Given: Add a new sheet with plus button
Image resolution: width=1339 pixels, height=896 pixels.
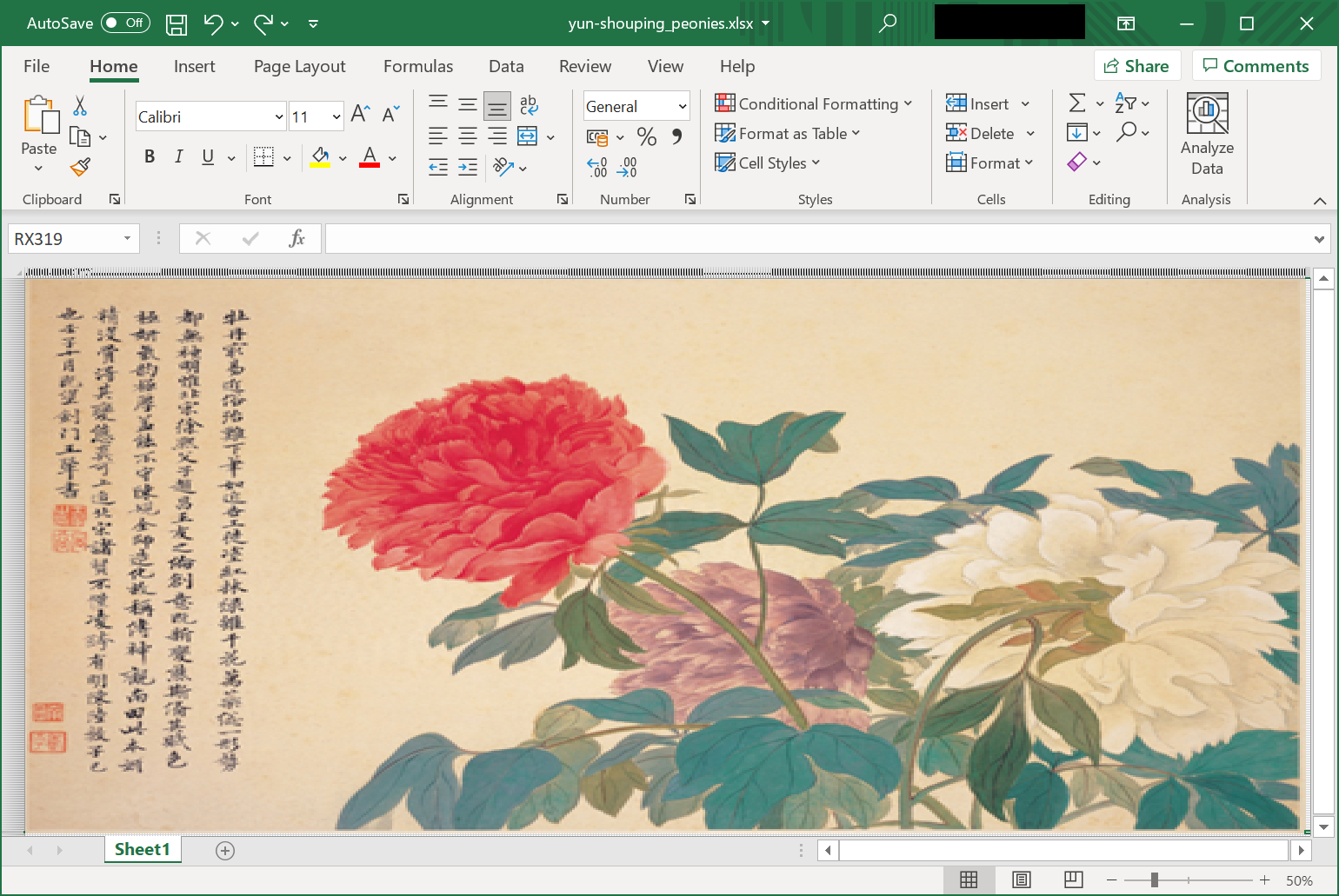Looking at the screenshot, I should point(225,850).
